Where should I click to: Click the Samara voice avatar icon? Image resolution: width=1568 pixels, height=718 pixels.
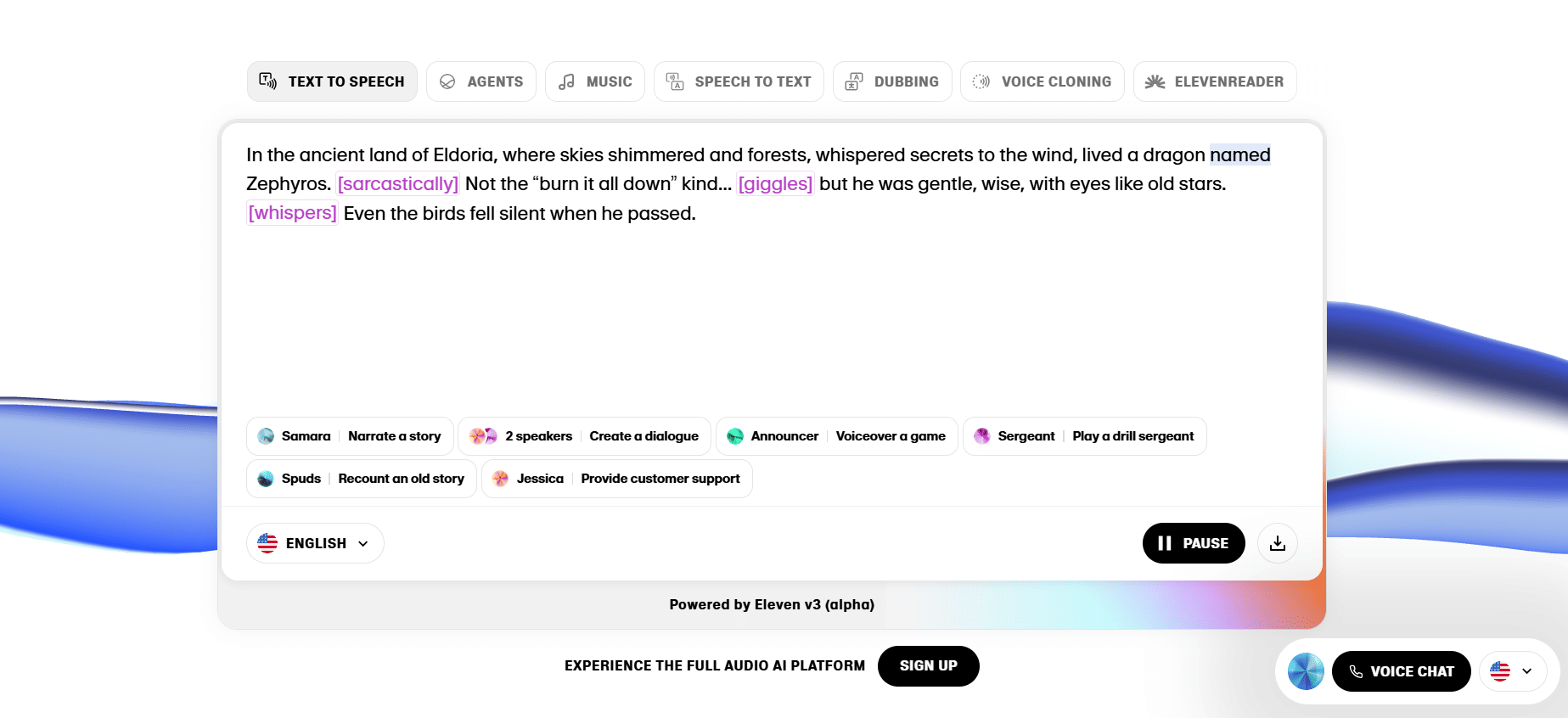pyautogui.click(x=266, y=435)
